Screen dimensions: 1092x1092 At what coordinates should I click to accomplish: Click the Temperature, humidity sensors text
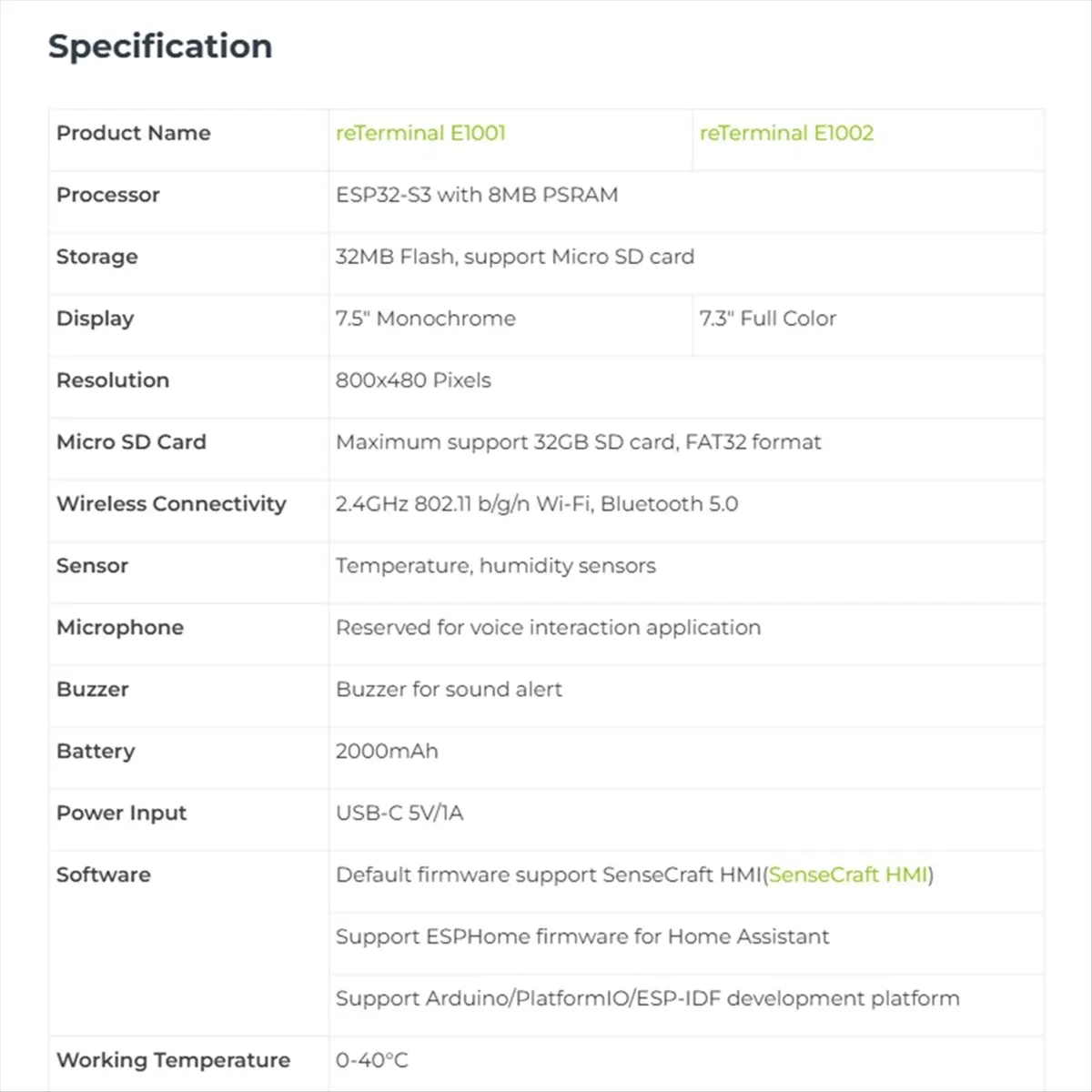pos(495,566)
